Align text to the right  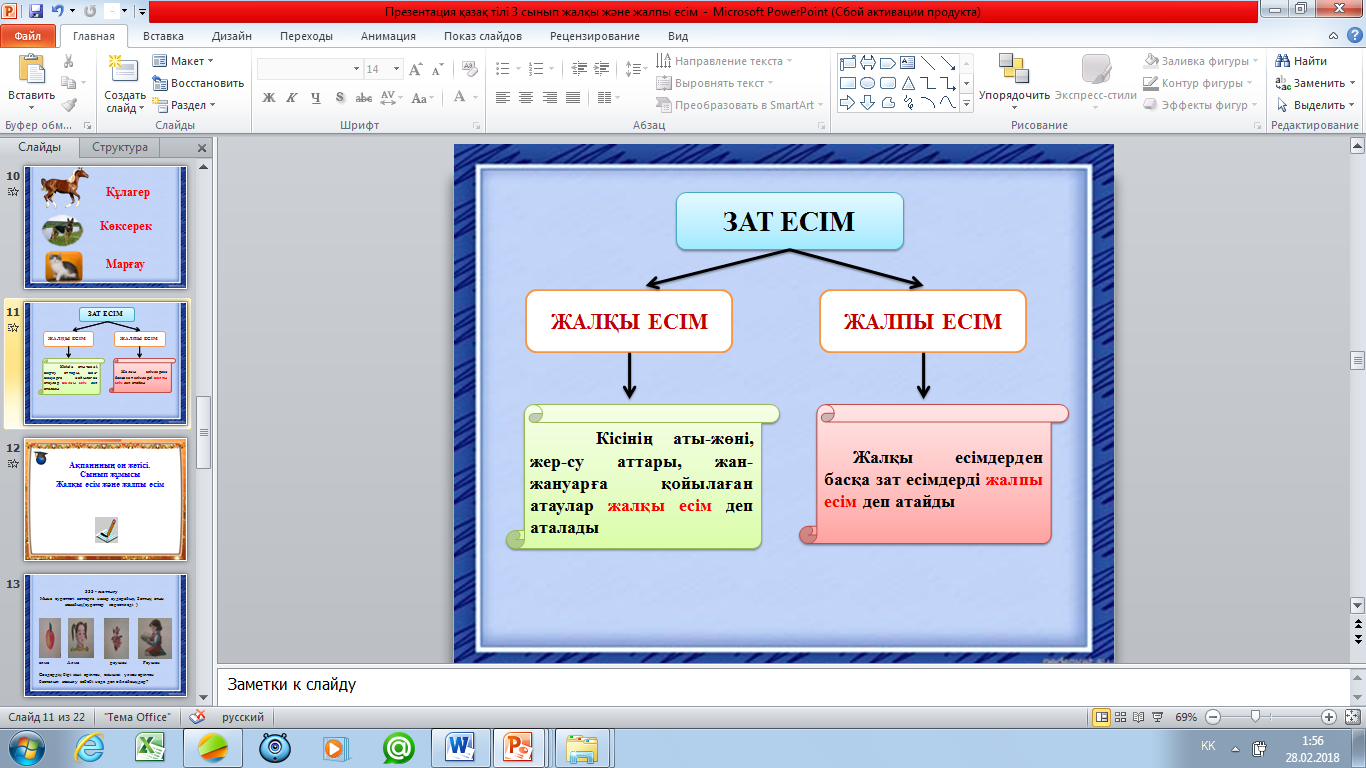tap(549, 97)
